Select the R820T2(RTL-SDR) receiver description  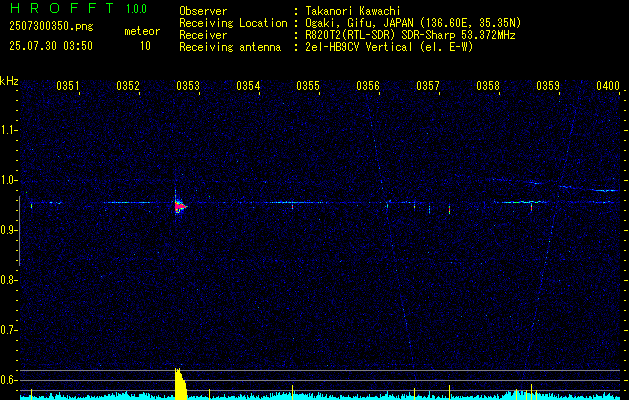click(x=410, y=35)
